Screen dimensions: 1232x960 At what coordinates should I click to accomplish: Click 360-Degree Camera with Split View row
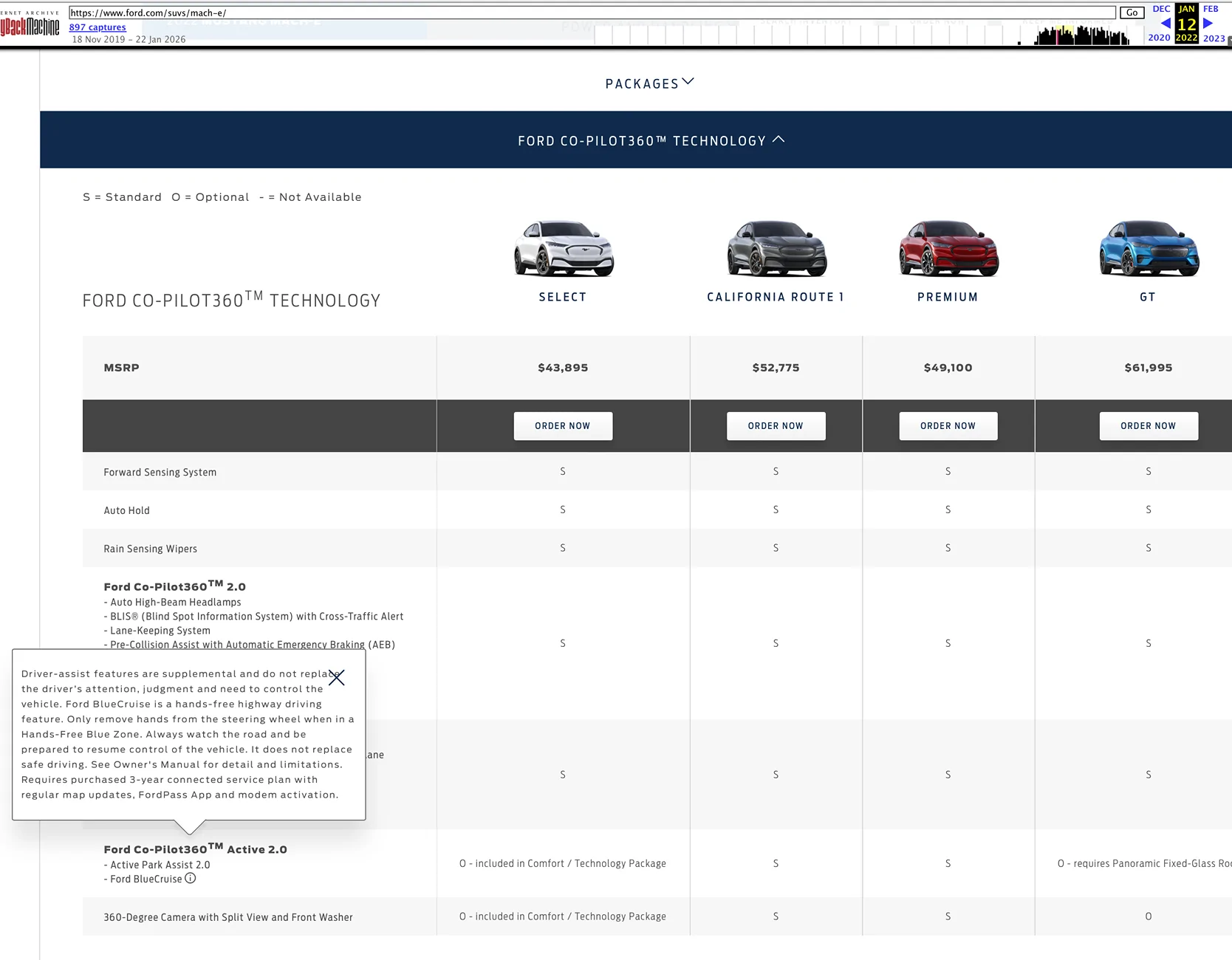(x=228, y=917)
